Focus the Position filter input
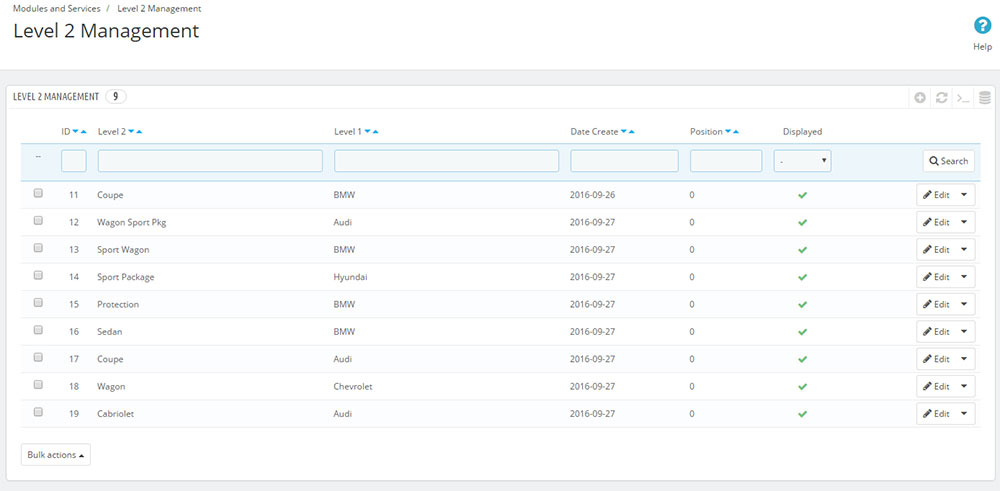The width and height of the screenshot is (1000, 491). pos(726,161)
